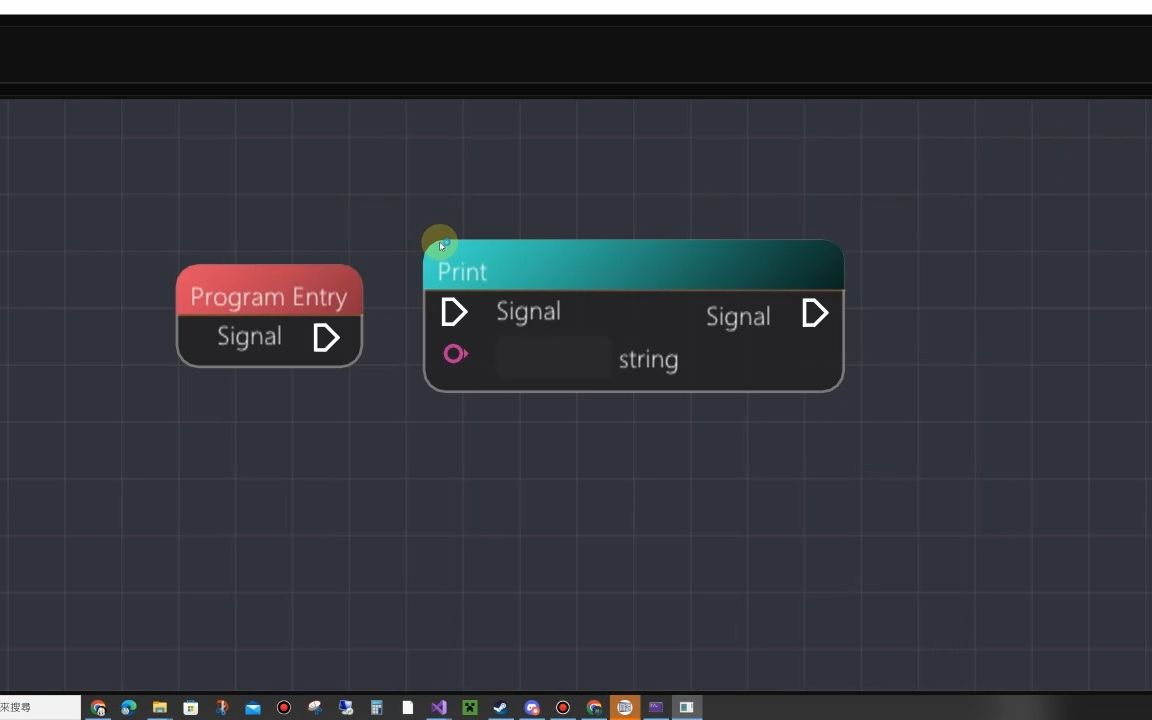
Task: Open Visual Studio from the taskbar
Action: coord(439,708)
